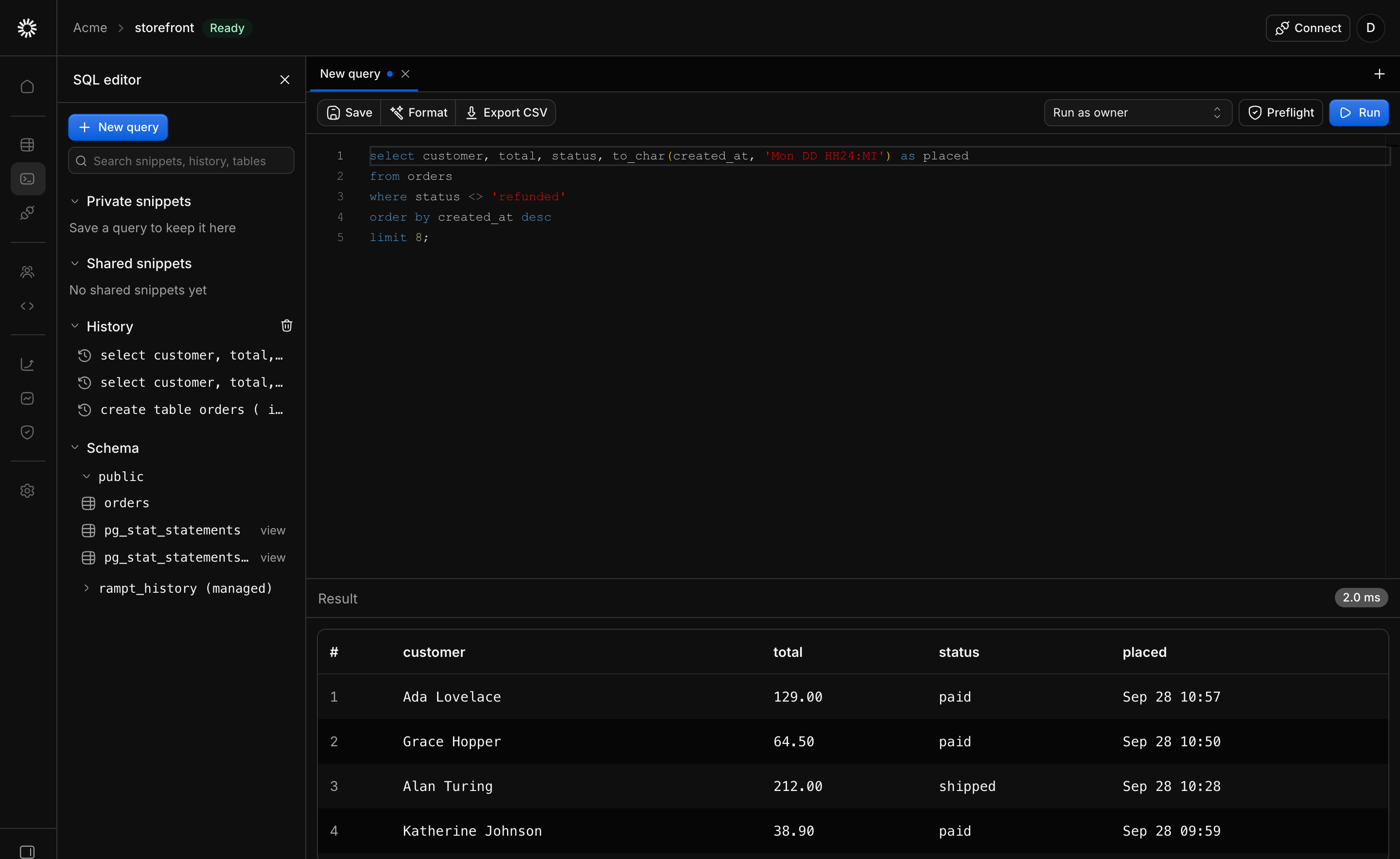Open the Home icon in sidebar
Screen dimensions: 1400x859
tap(27, 86)
